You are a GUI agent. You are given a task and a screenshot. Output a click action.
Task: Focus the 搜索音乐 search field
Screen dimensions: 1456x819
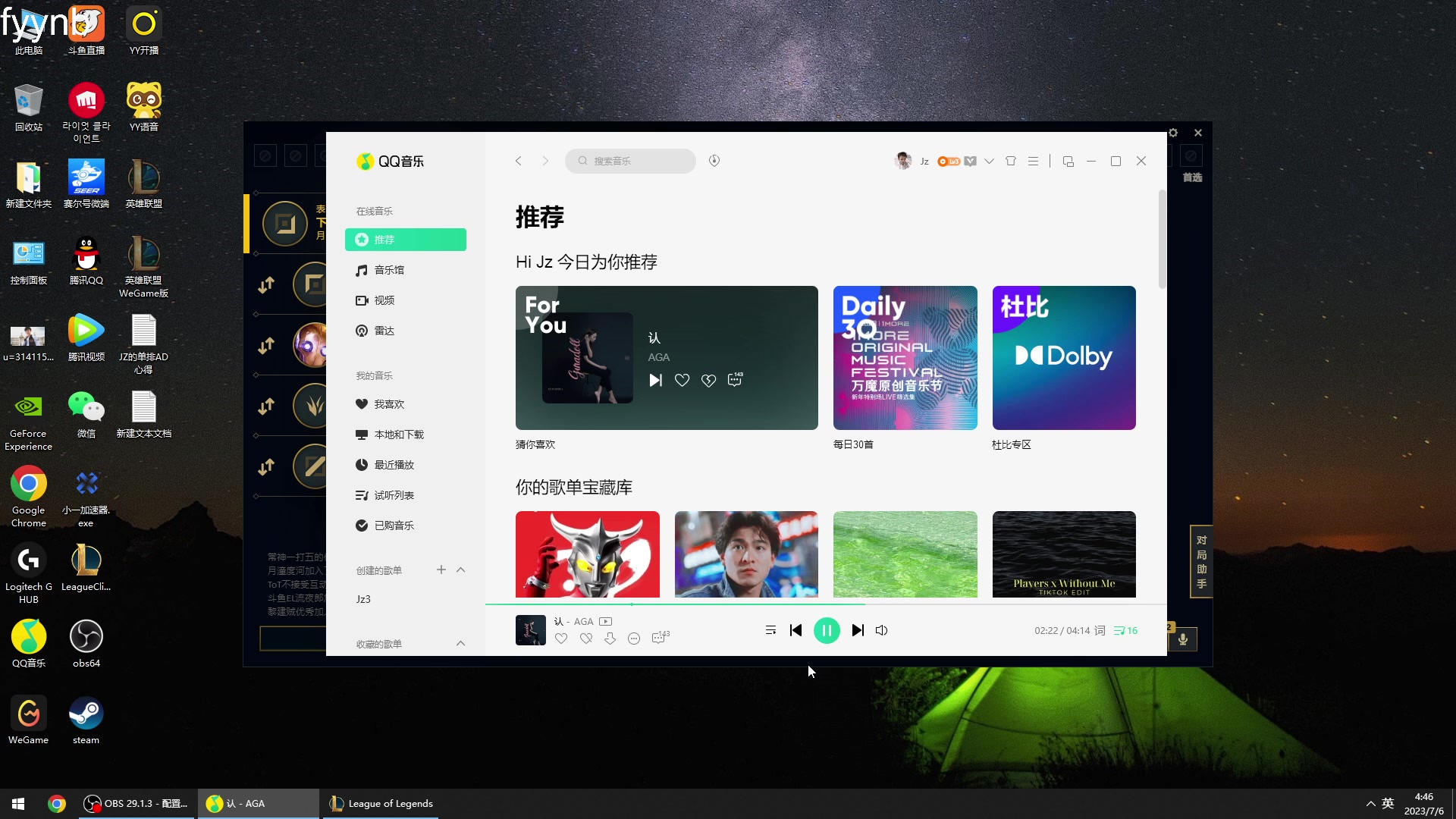[x=630, y=161]
